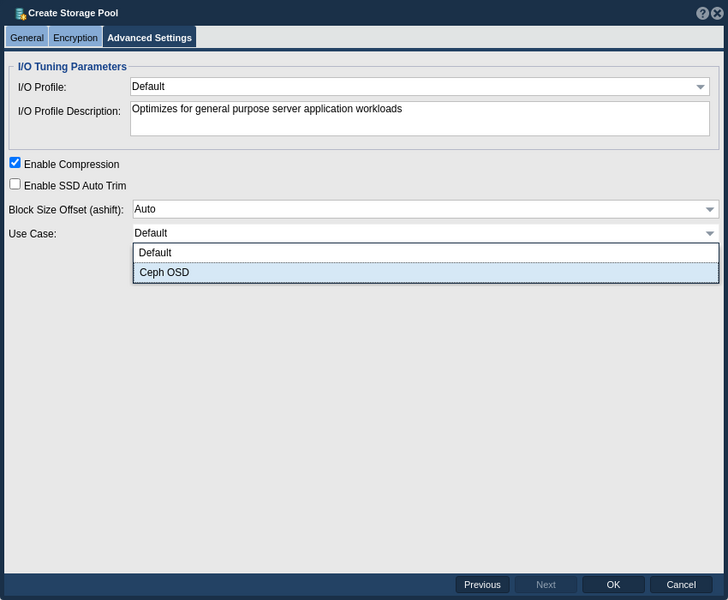The image size is (728, 600).
Task: Click the I/O Profile Description label
Action: click(69, 111)
